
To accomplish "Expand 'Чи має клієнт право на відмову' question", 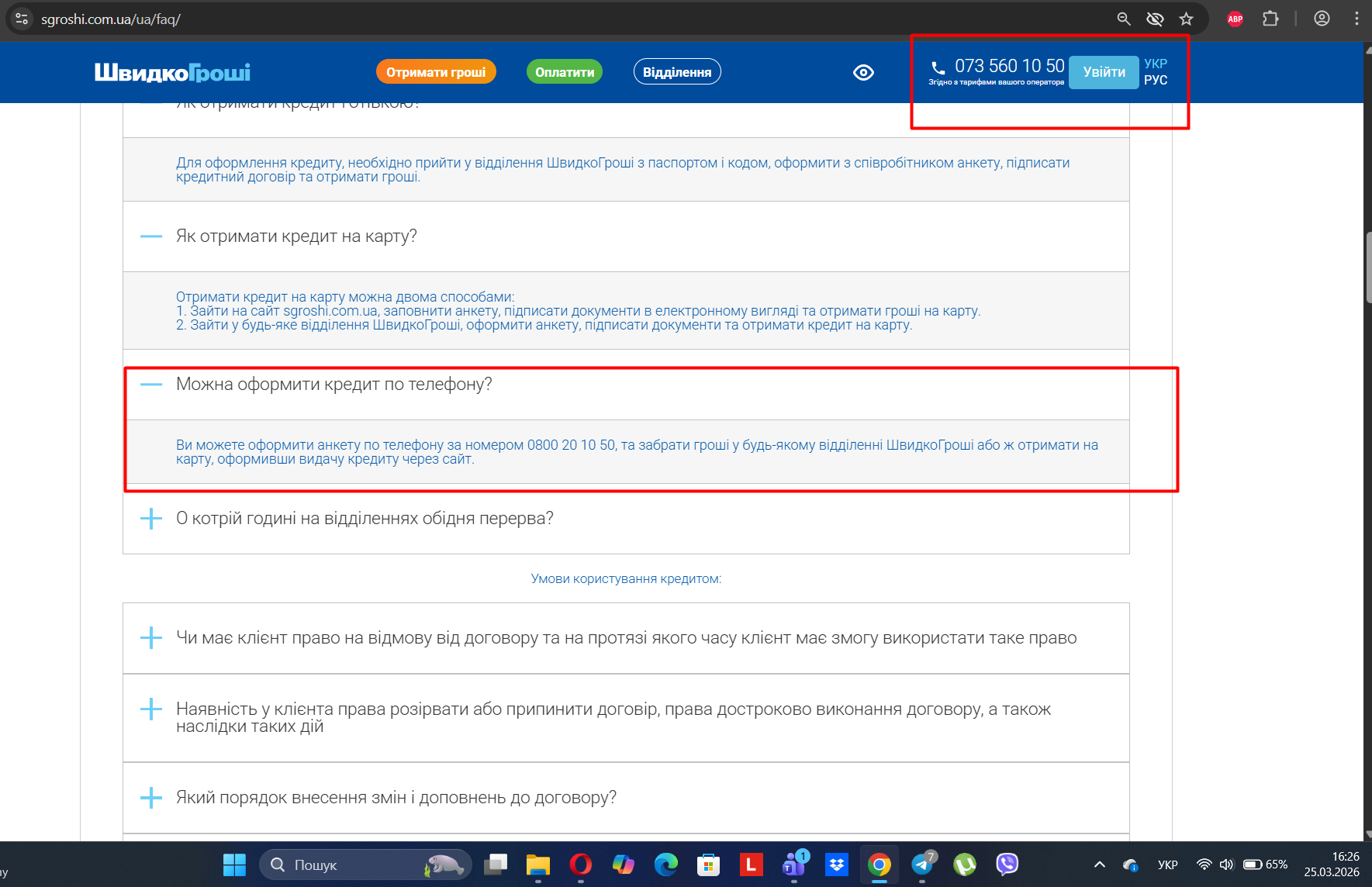I will point(151,638).
